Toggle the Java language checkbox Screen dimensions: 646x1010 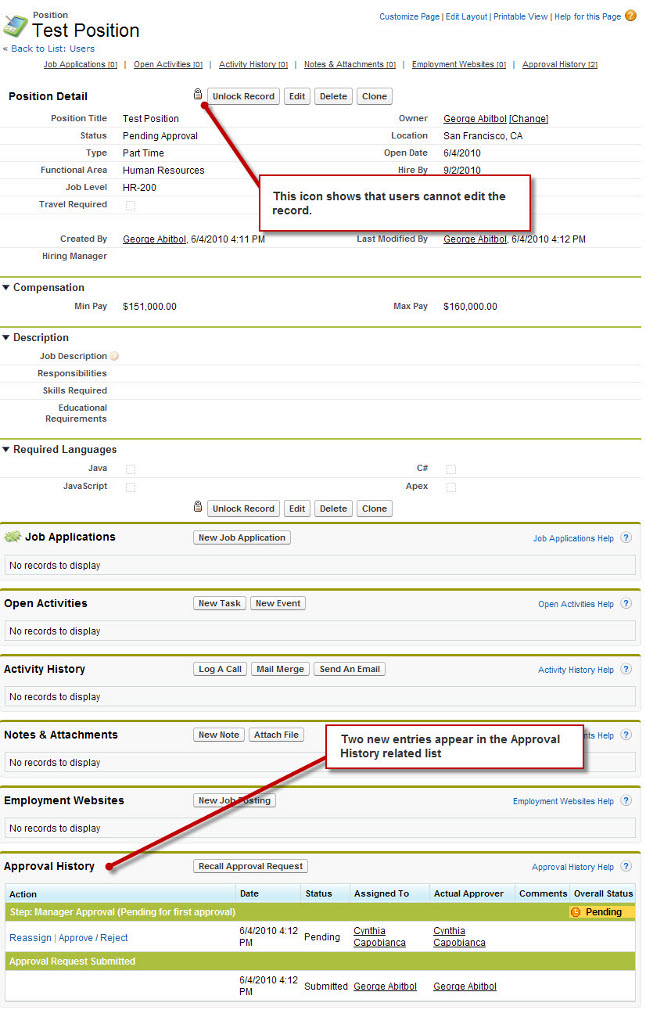(x=131, y=469)
